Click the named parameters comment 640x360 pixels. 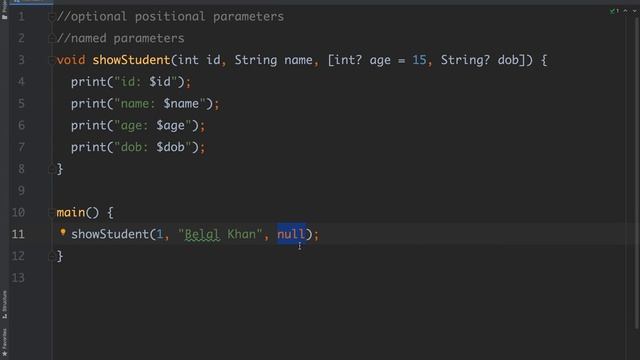point(120,38)
